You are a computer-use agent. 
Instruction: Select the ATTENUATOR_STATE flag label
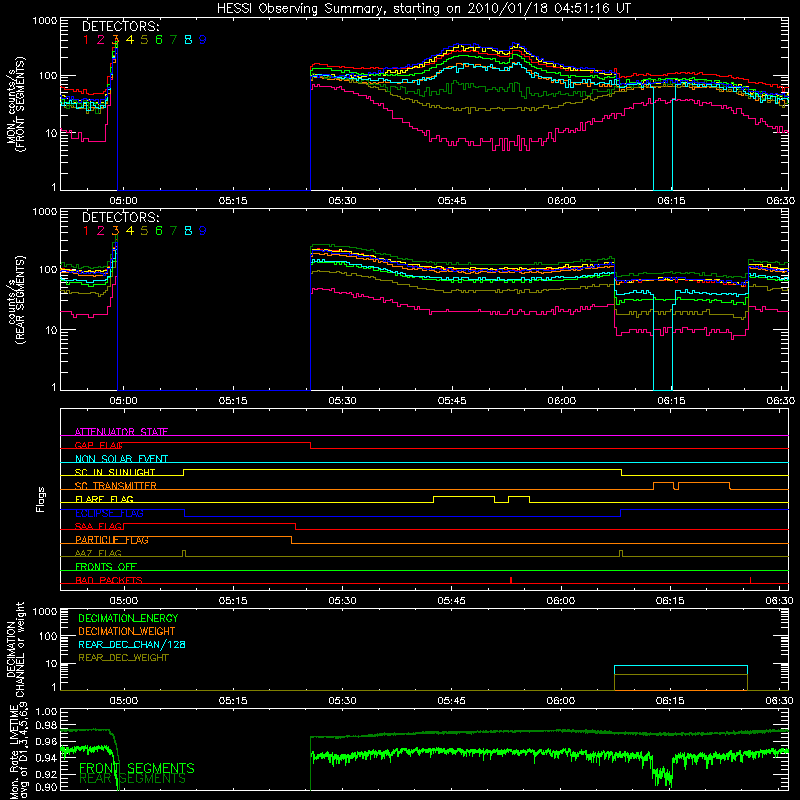click(121, 432)
